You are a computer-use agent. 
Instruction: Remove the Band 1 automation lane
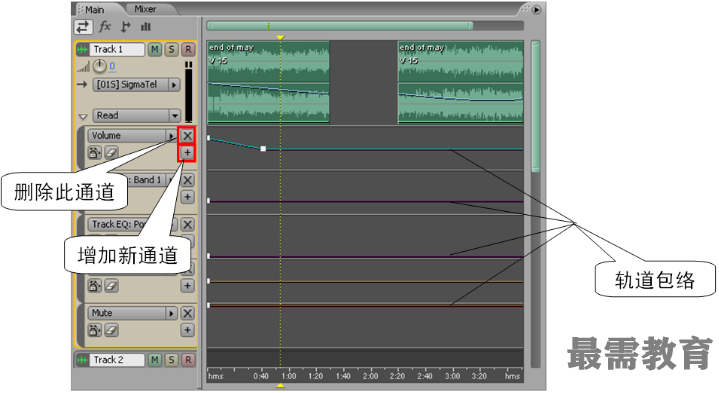pos(187,180)
